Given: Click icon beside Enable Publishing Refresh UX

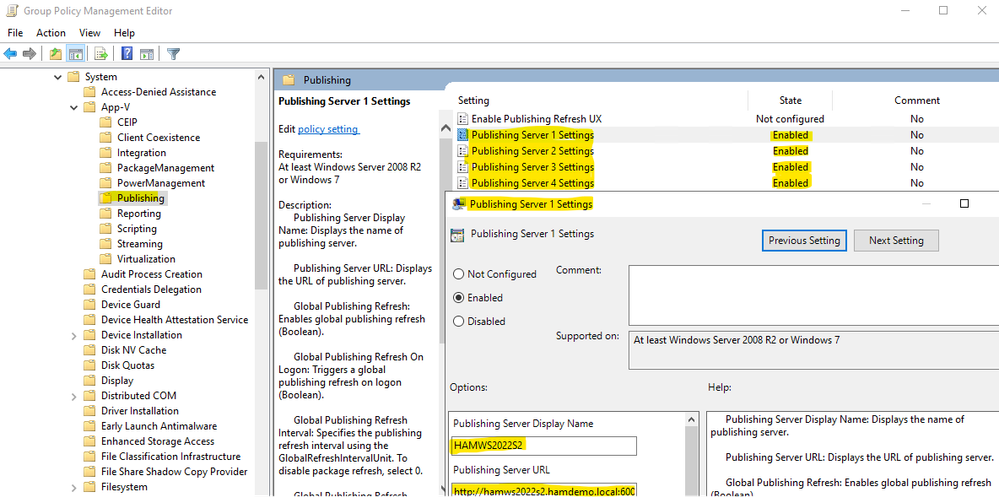Looking at the screenshot, I should (x=463, y=118).
